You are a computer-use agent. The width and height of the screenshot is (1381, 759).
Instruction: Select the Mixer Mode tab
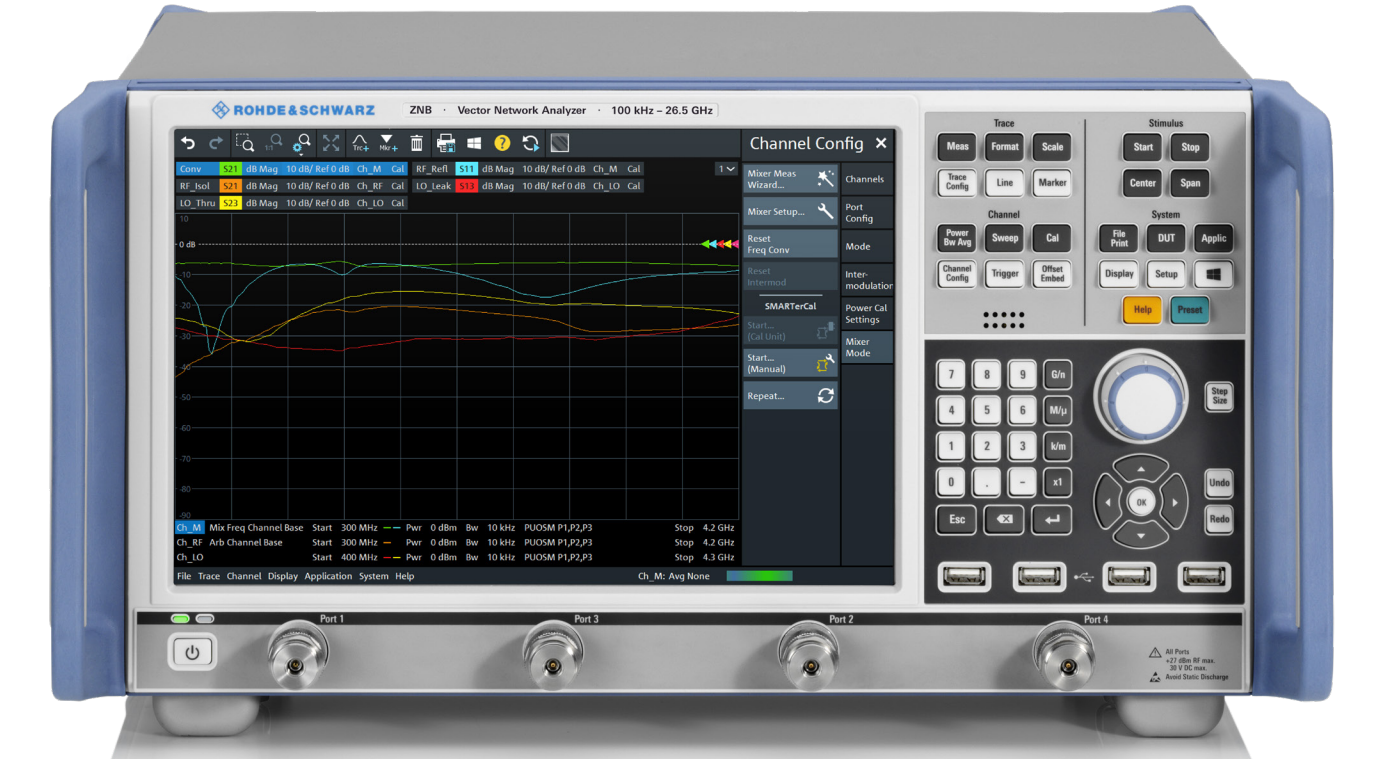coord(866,347)
